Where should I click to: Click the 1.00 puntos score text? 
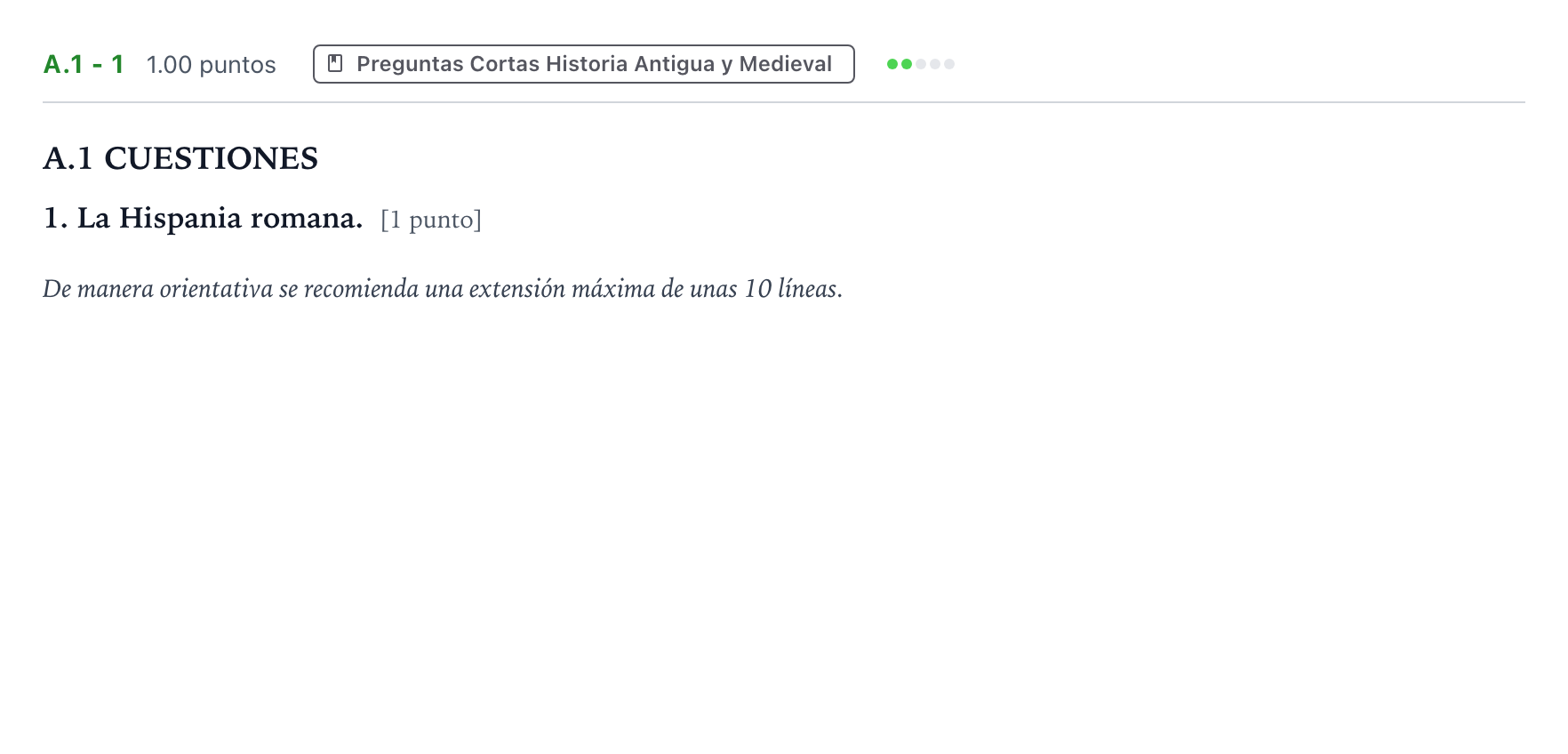[211, 65]
